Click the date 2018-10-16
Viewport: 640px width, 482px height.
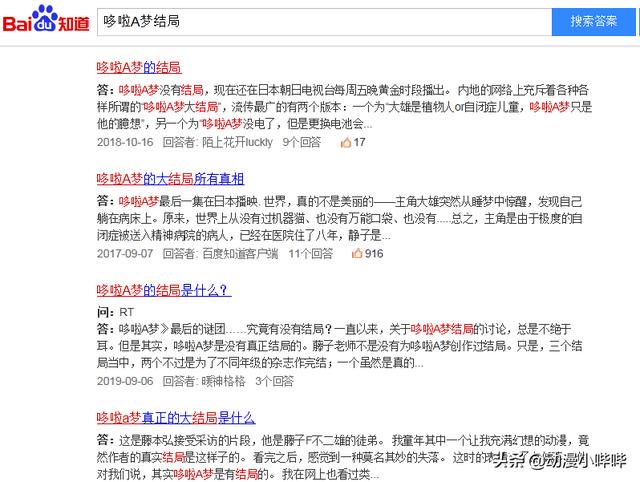pos(125,142)
